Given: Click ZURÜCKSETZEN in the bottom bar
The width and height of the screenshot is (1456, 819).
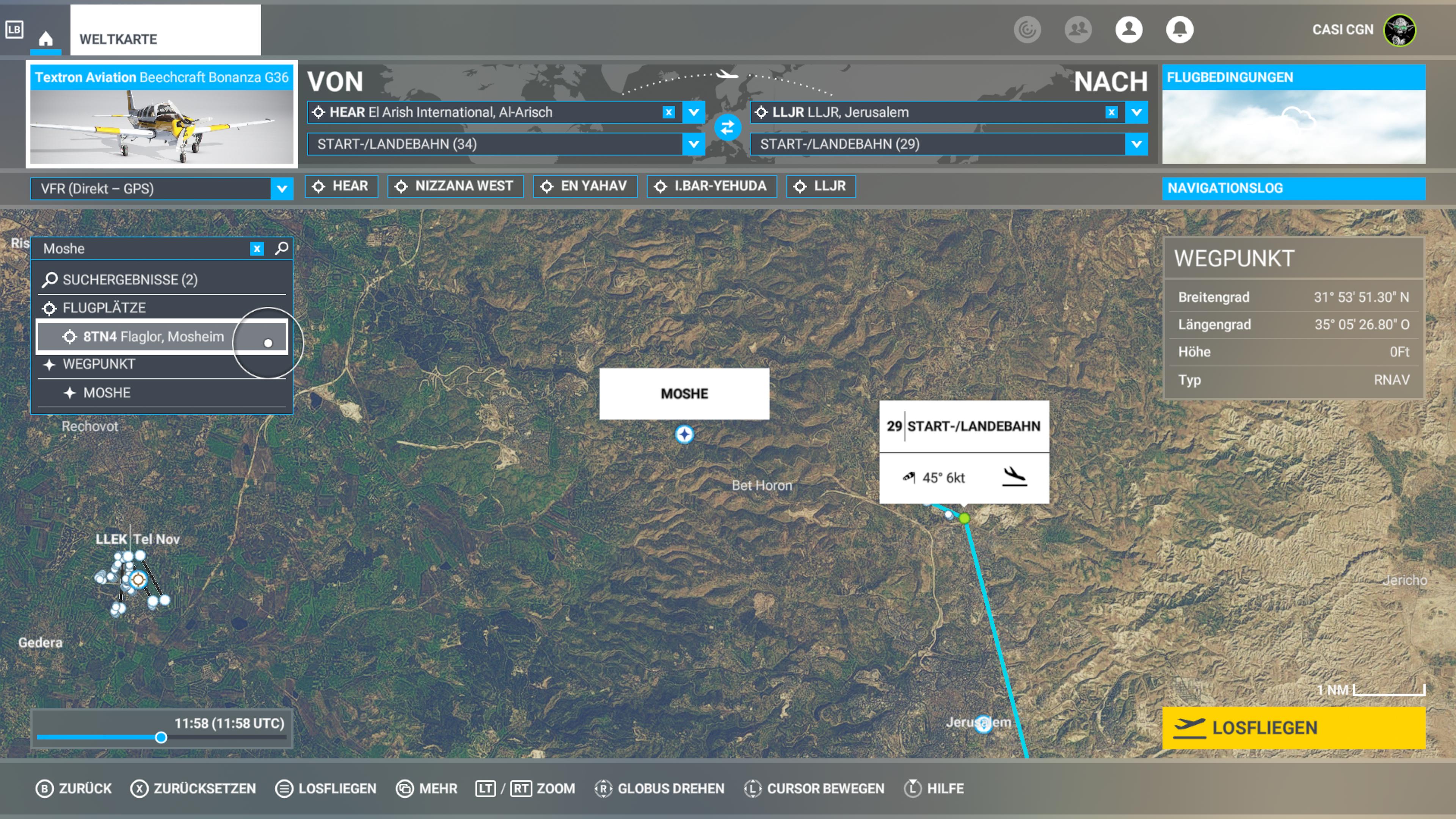Looking at the screenshot, I should click(193, 788).
